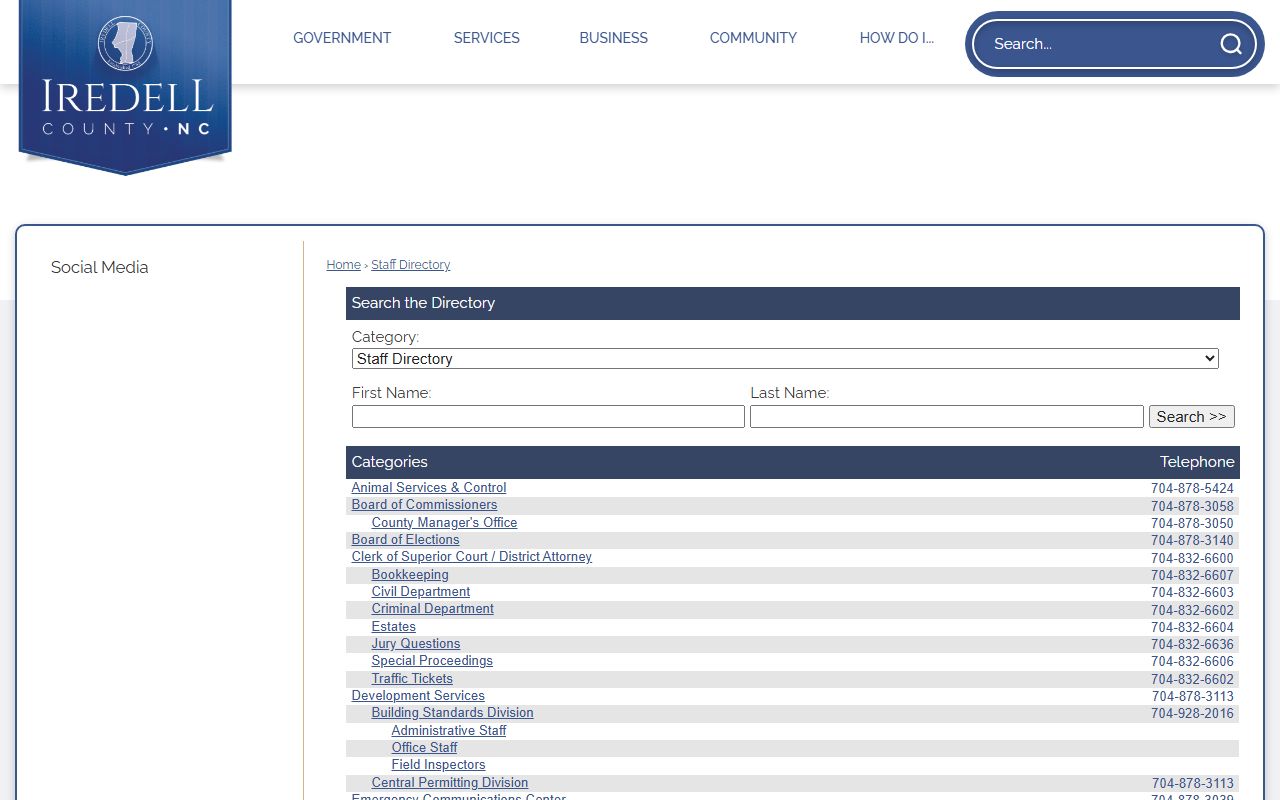Click Staff Directory breadcrumb link
This screenshot has width=1280, height=800.
pyautogui.click(x=411, y=265)
